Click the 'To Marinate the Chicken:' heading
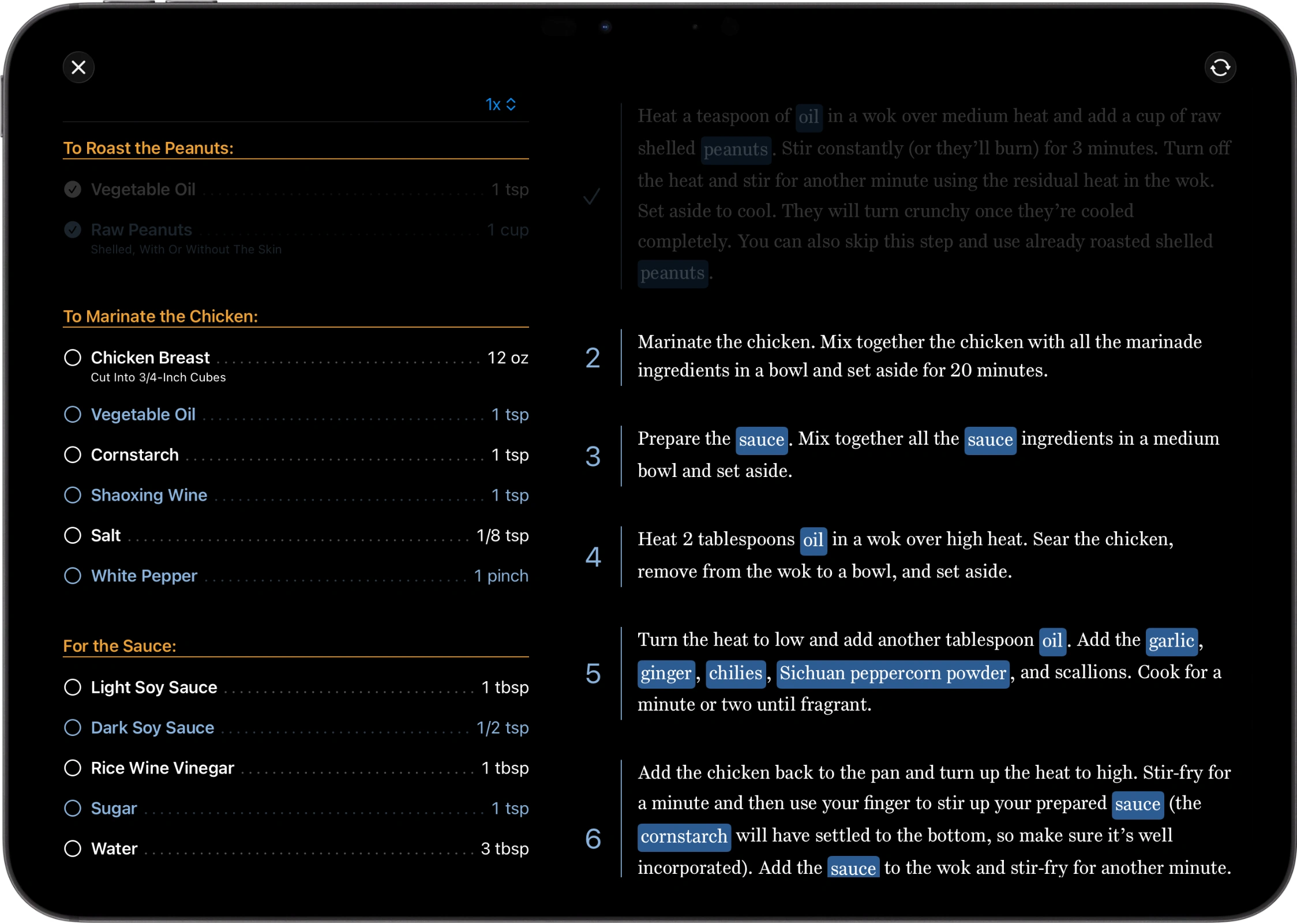Screen dimensions: 1297x924 [160, 317]
